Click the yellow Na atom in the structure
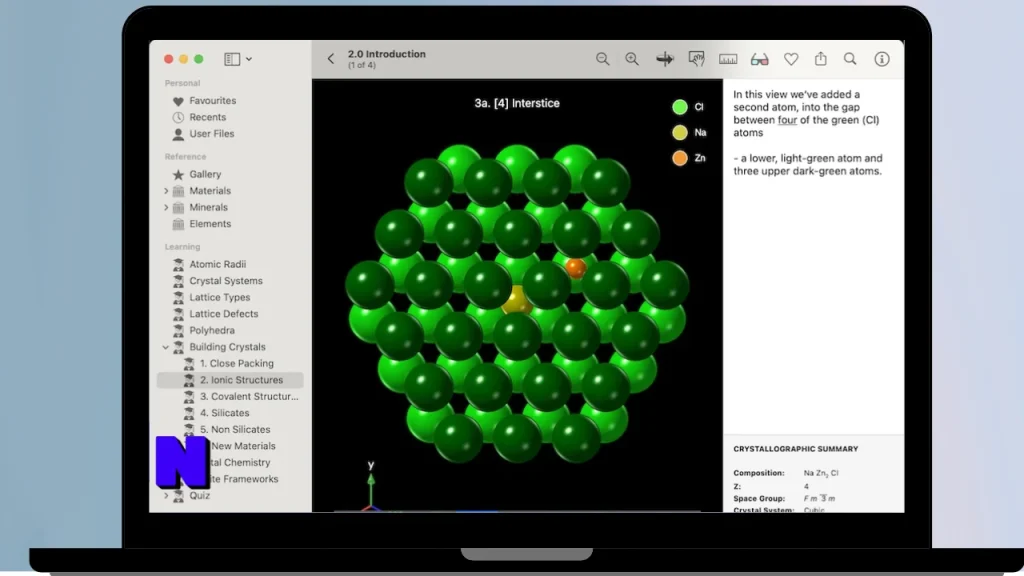1024x576 pixels. click(516, 300)
